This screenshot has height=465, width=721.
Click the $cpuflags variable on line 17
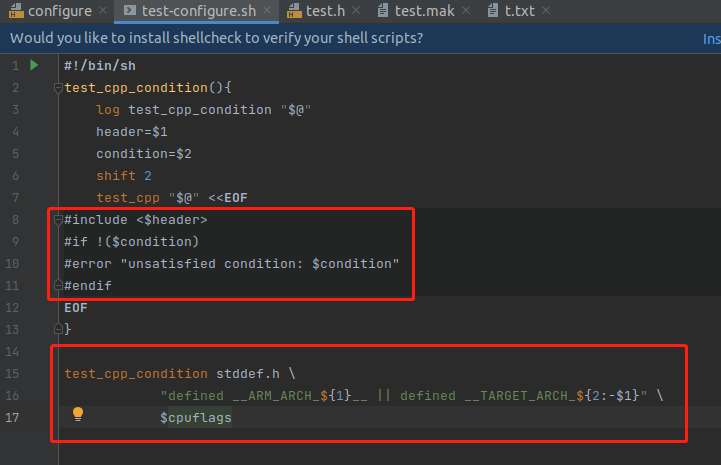pos(196,418)
